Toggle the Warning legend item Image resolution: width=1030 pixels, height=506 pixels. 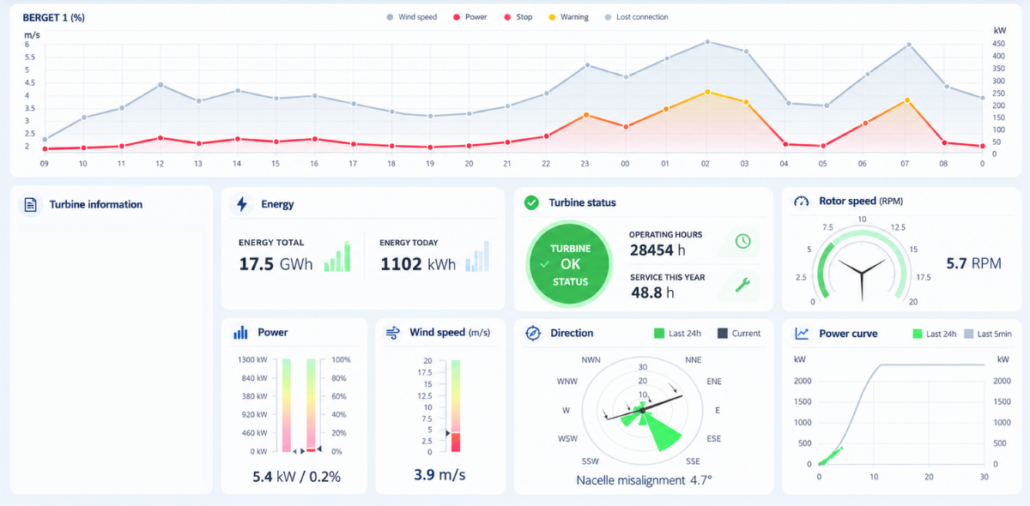click(x=568, y=17)
